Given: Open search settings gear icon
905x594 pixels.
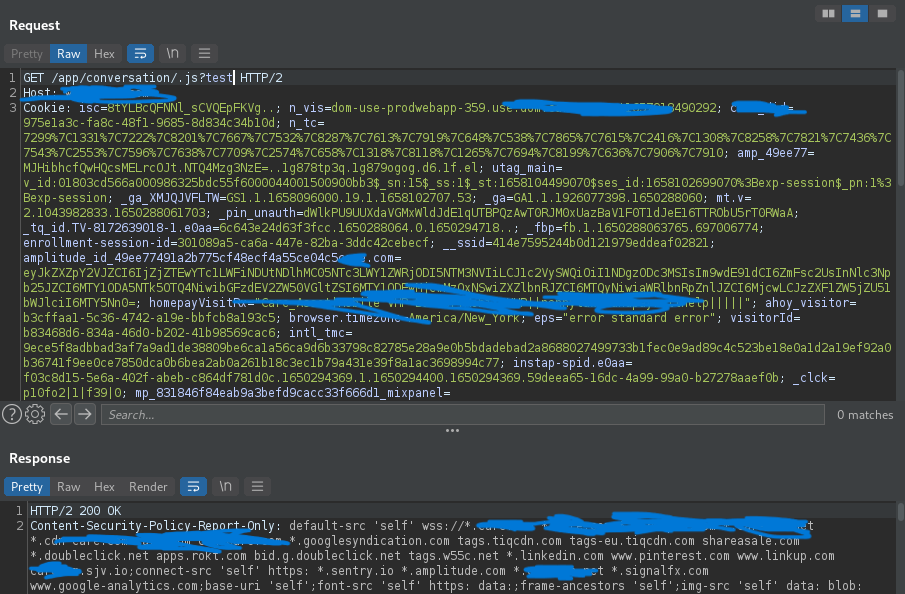Looking at the screenshot, I should [x=35, y=414].
